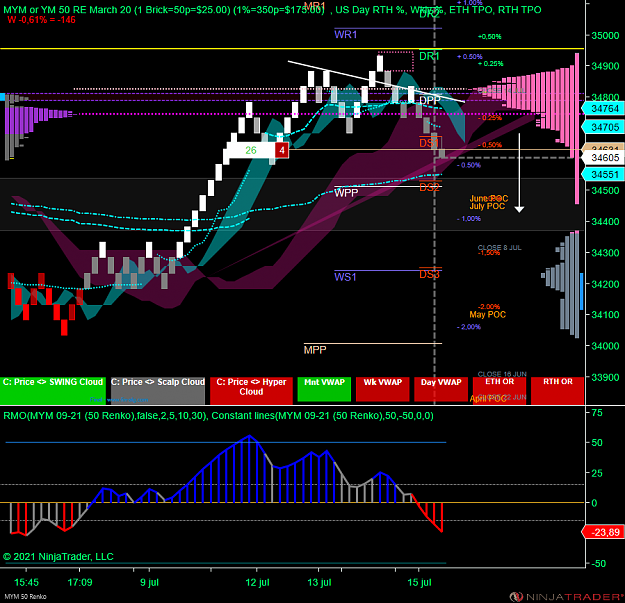Select the 'July POC' label
The image size is (625, 603).
pos(487,206)
